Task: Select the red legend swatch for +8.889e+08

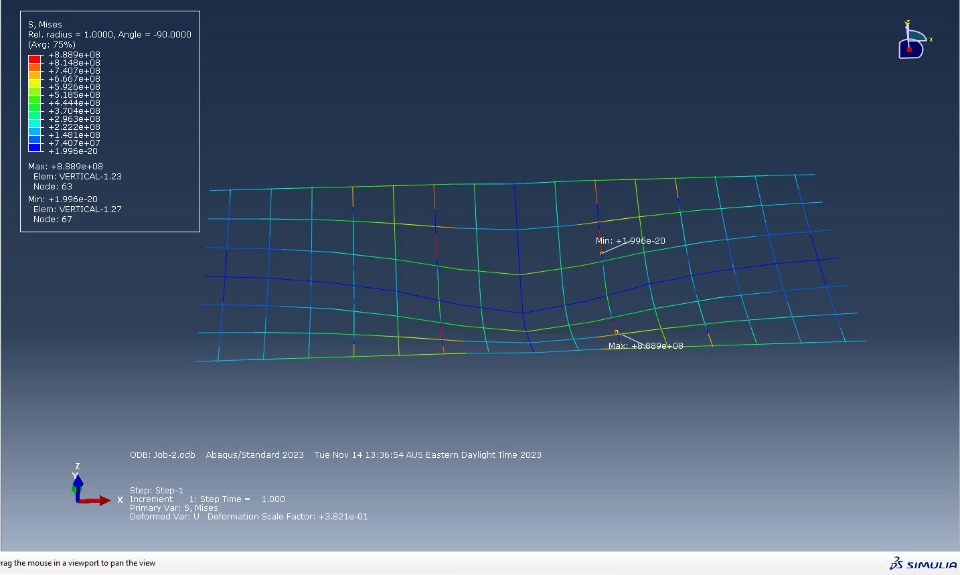Action: click(34, 59)
